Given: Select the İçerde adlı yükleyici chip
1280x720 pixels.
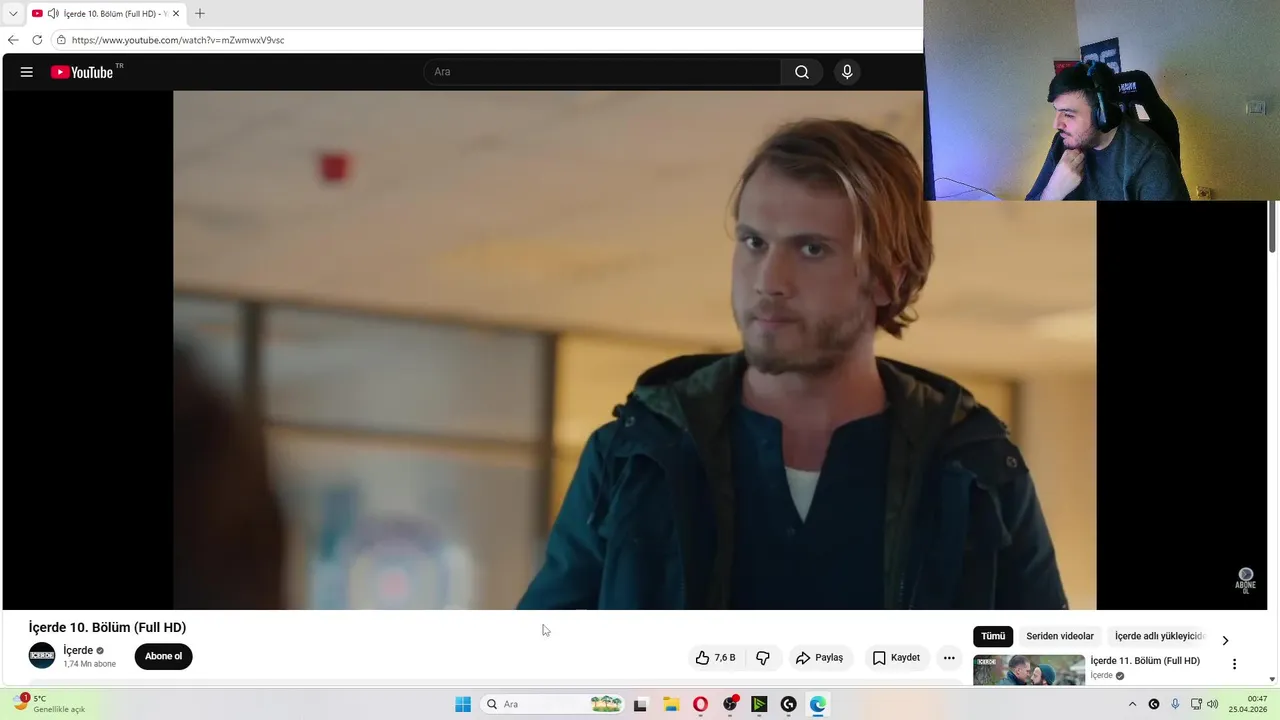Looking at the screenshot, I should [1160, 636].
